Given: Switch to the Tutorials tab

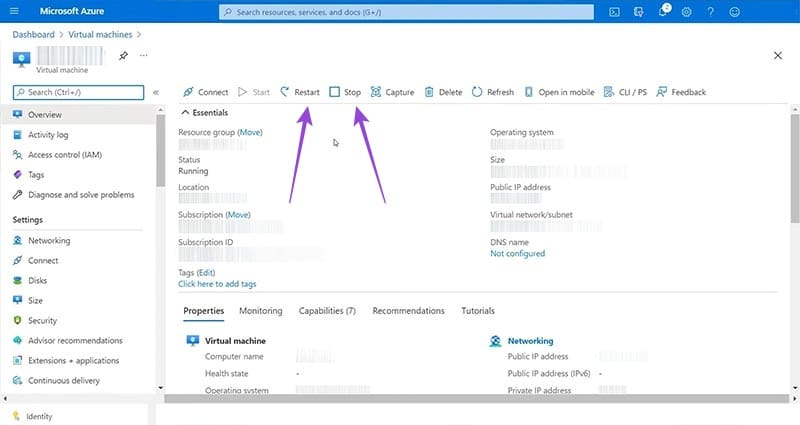Looking at the screenshot, I should pyautogui.click(x=478, y=311).
